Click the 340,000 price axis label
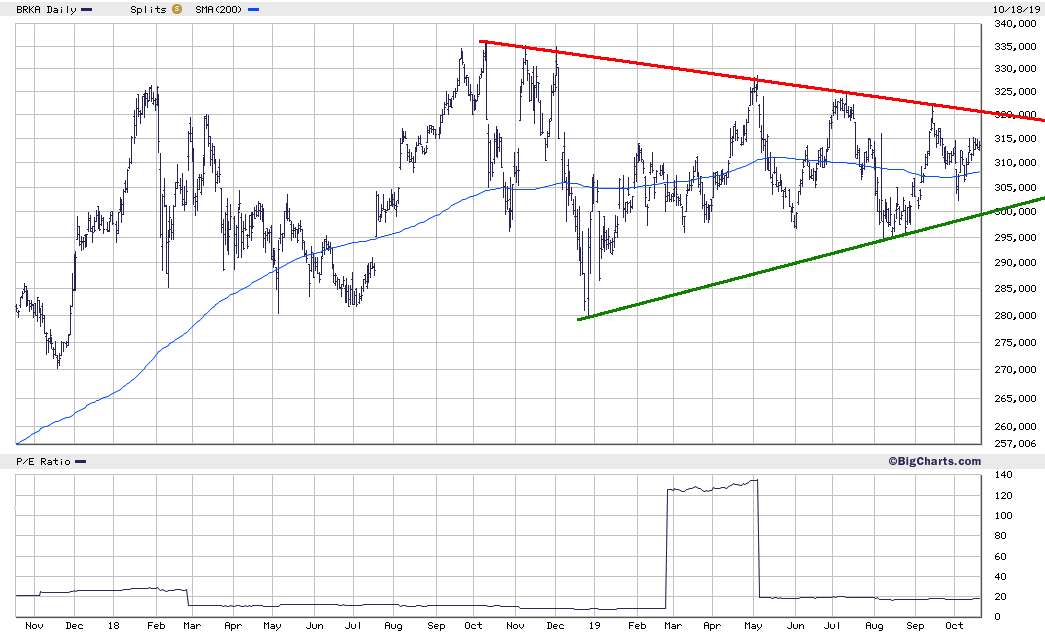This screenshot has width=1045, height=635. pos(1015,24)
